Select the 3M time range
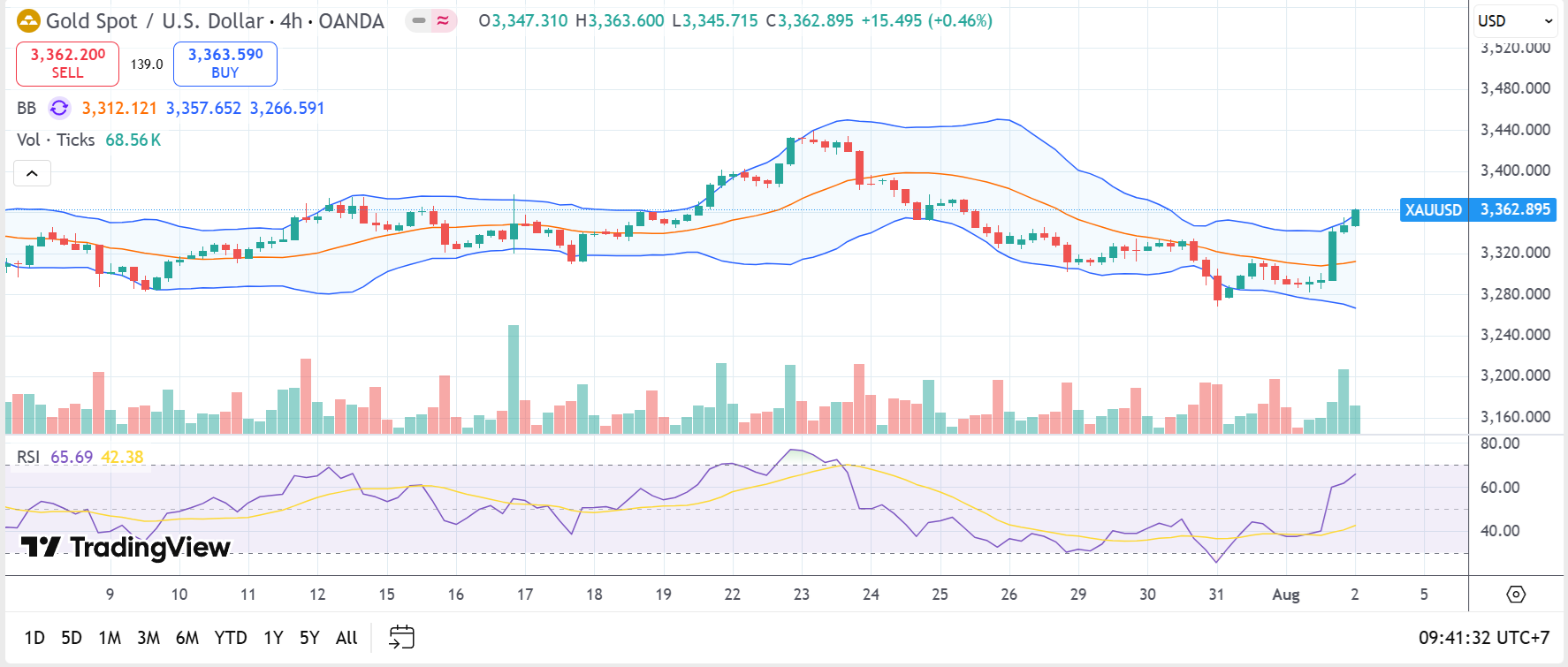 148,638
